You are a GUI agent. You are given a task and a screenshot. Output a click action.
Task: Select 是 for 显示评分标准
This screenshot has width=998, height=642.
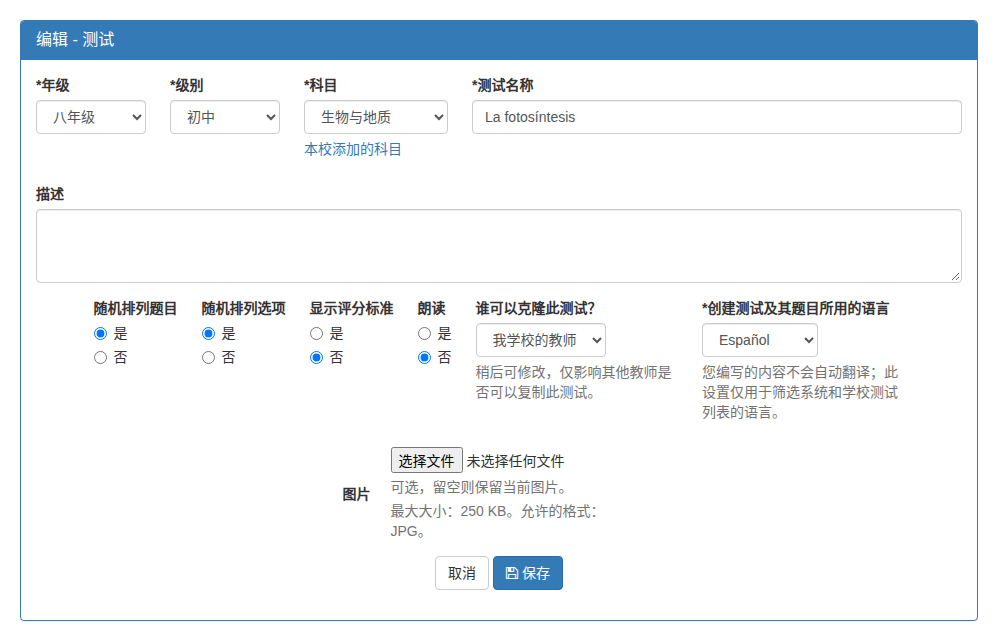click(x=316, y=333)
